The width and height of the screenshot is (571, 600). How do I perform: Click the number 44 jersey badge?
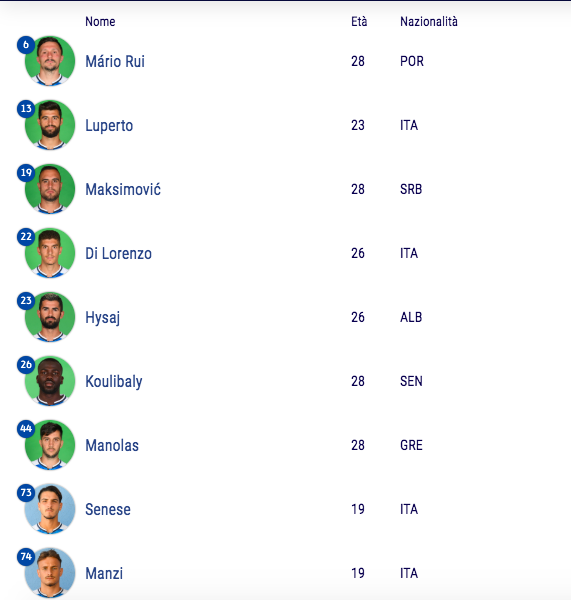tap(26, 428)
